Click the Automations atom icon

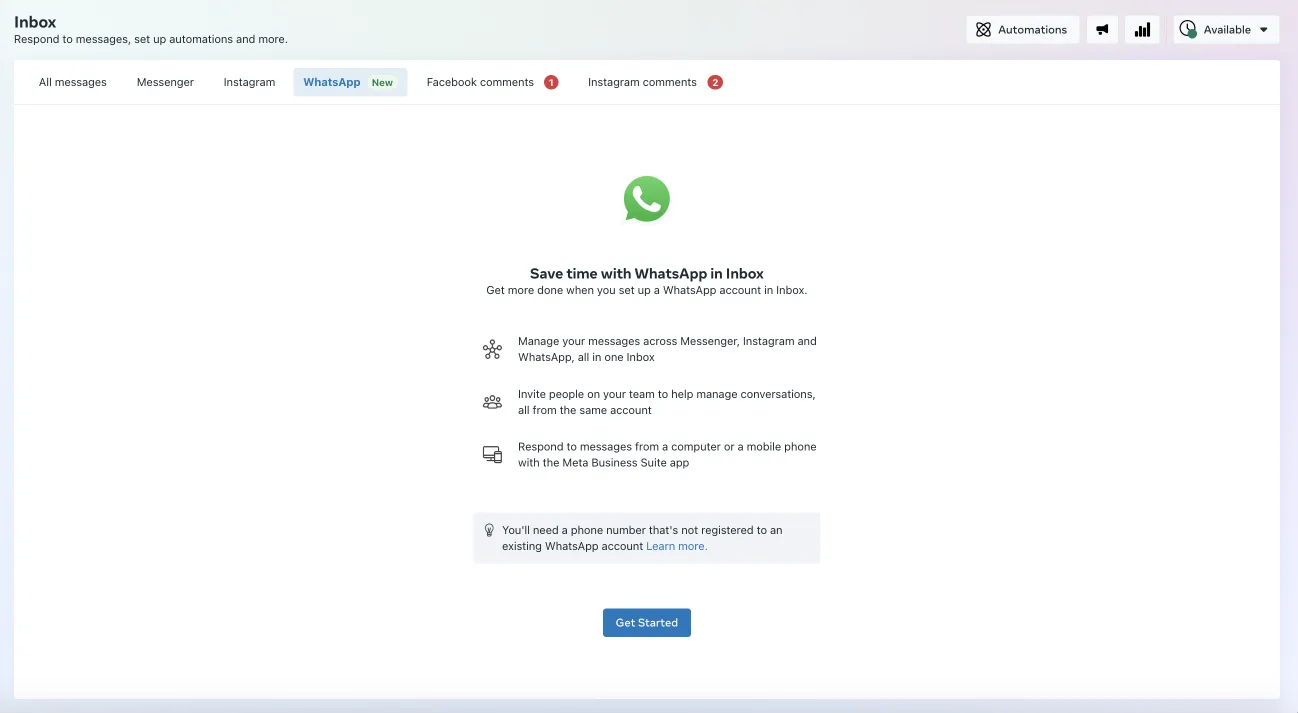(x=983, y=29)
